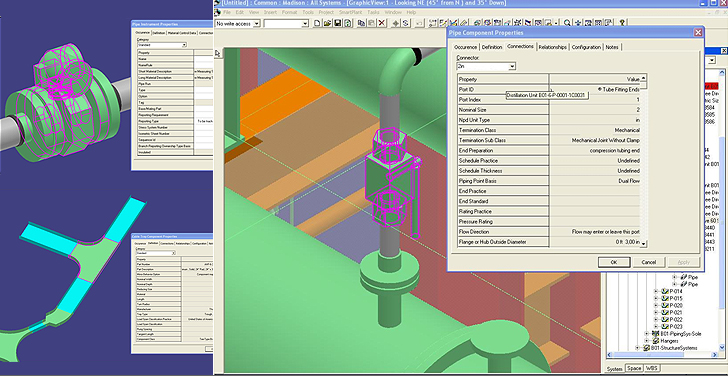Viewport: 728px width, 376px height.
Task: Click the Help toolbar icon at the far right
Action: (622, 23)
